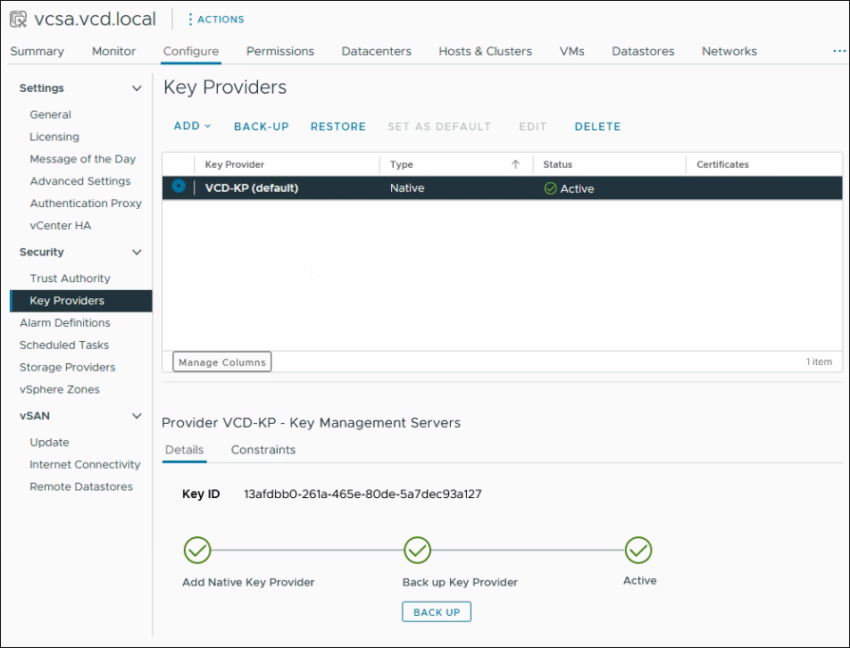Click the Key Provider column header
The image size is (850, 648).
pos(234,165)
